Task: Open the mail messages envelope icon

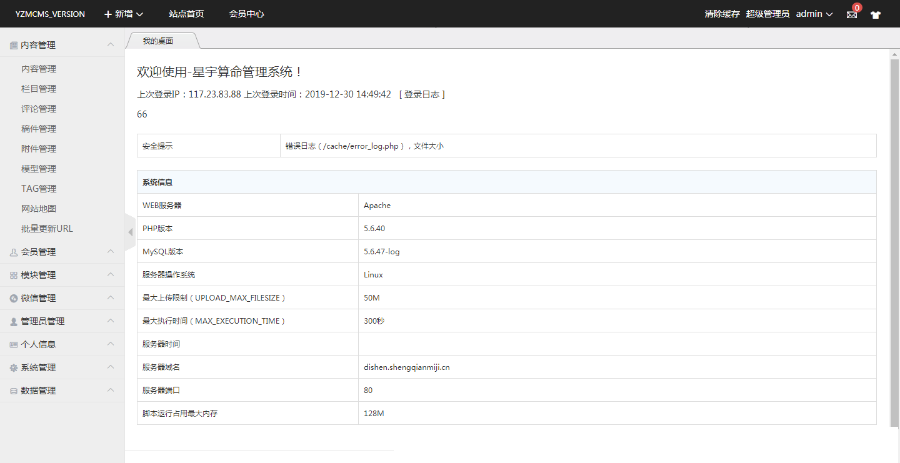Action: coord(852,15)
